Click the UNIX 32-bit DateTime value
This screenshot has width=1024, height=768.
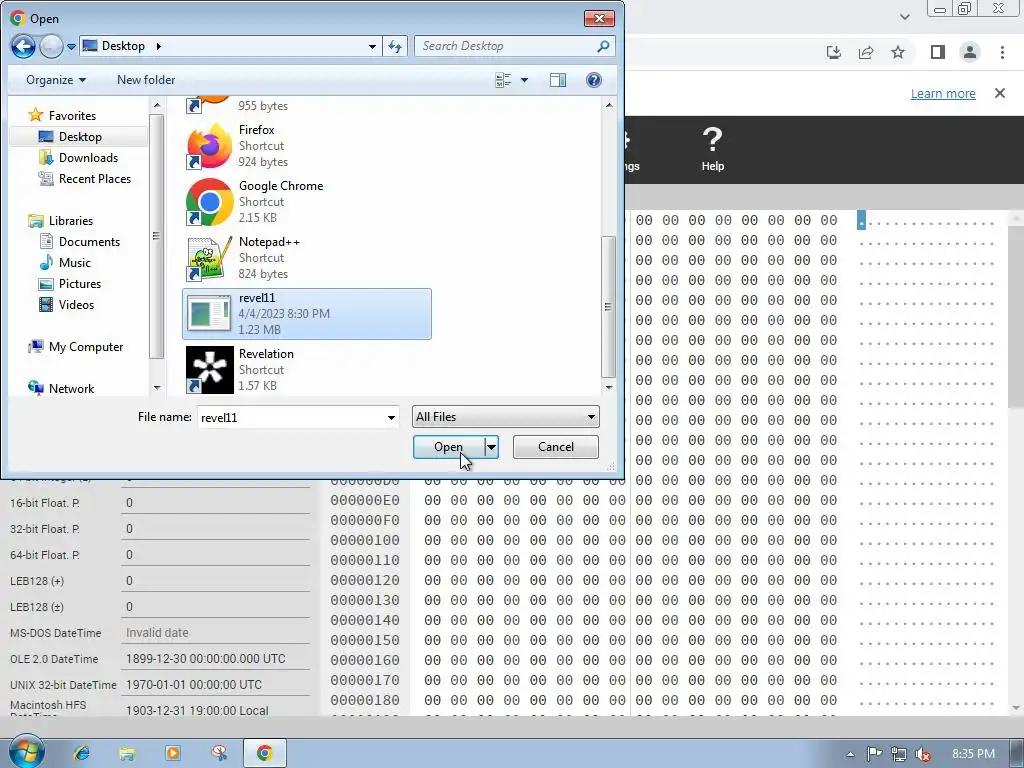(x=216, y=684)
